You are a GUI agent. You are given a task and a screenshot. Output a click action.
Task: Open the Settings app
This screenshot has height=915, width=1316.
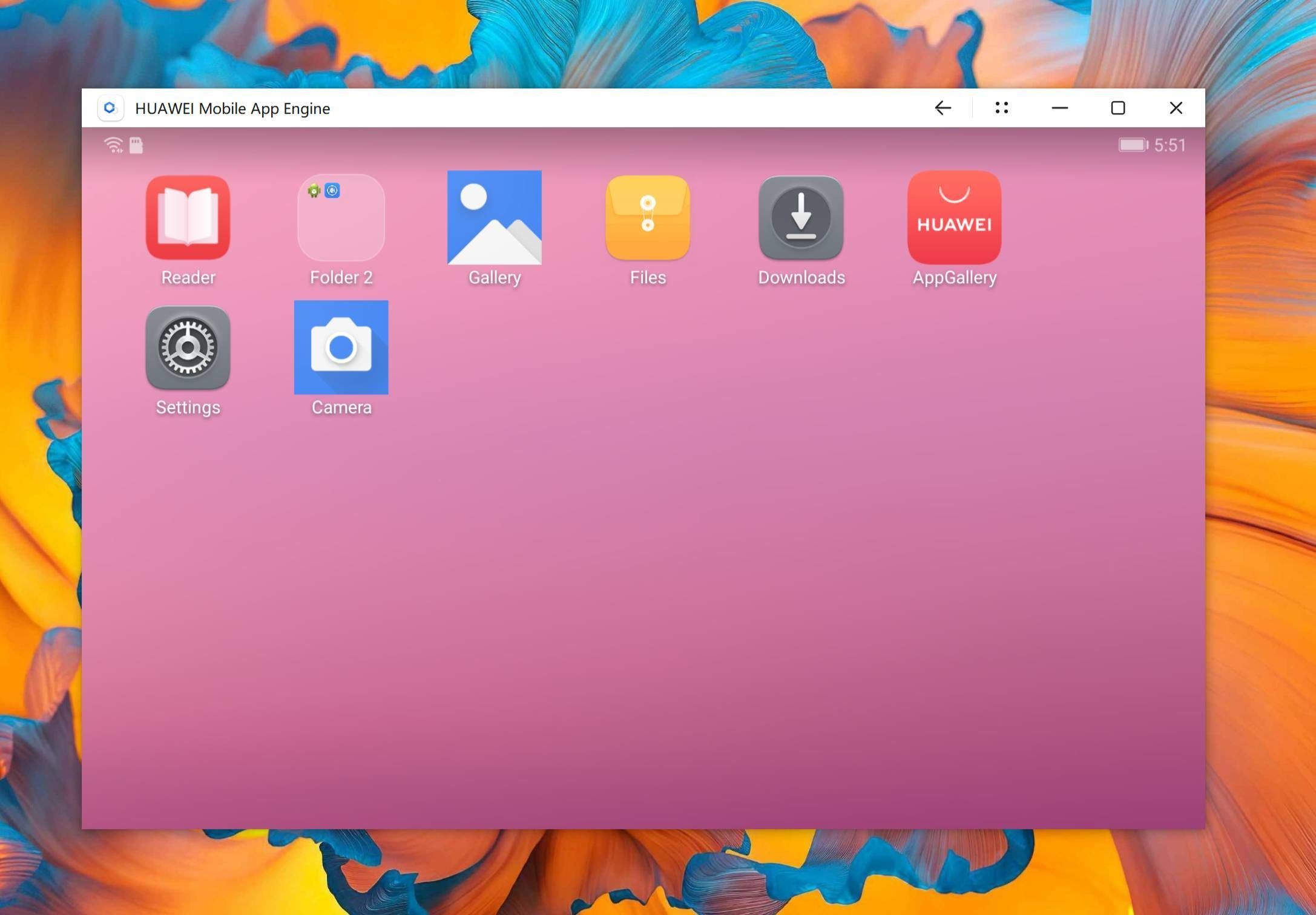tap(188, 347)
